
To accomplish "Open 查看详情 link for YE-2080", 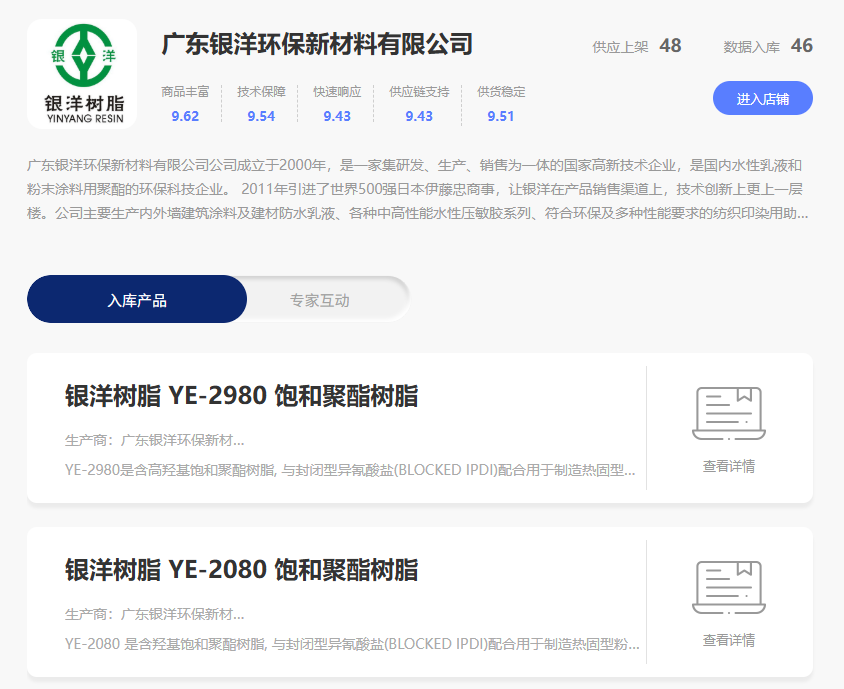I will pos(729,639).
